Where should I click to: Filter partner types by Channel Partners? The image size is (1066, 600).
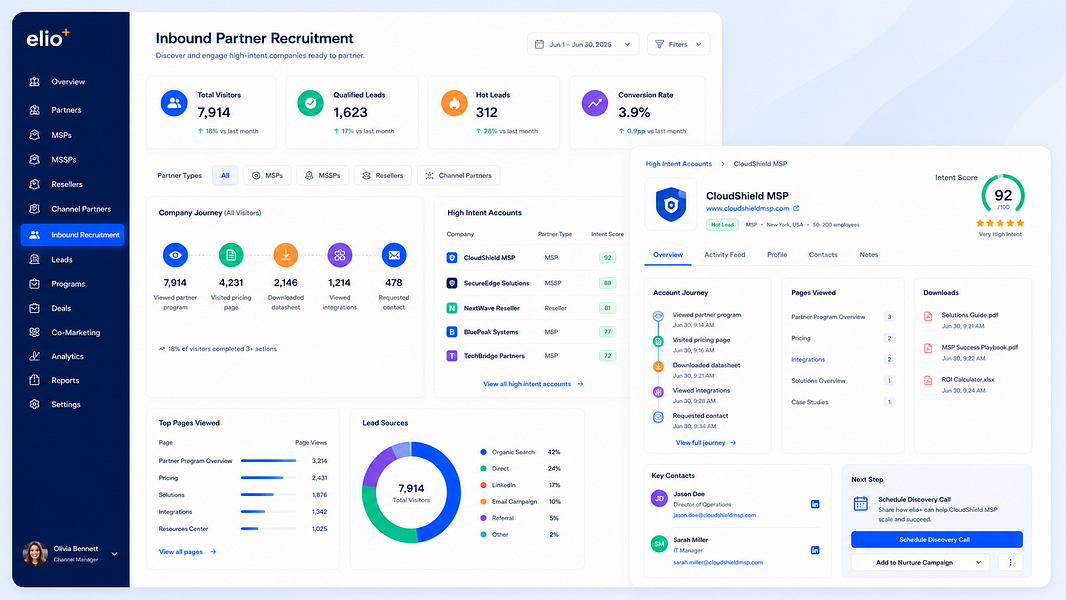click(x=458, y=175)
